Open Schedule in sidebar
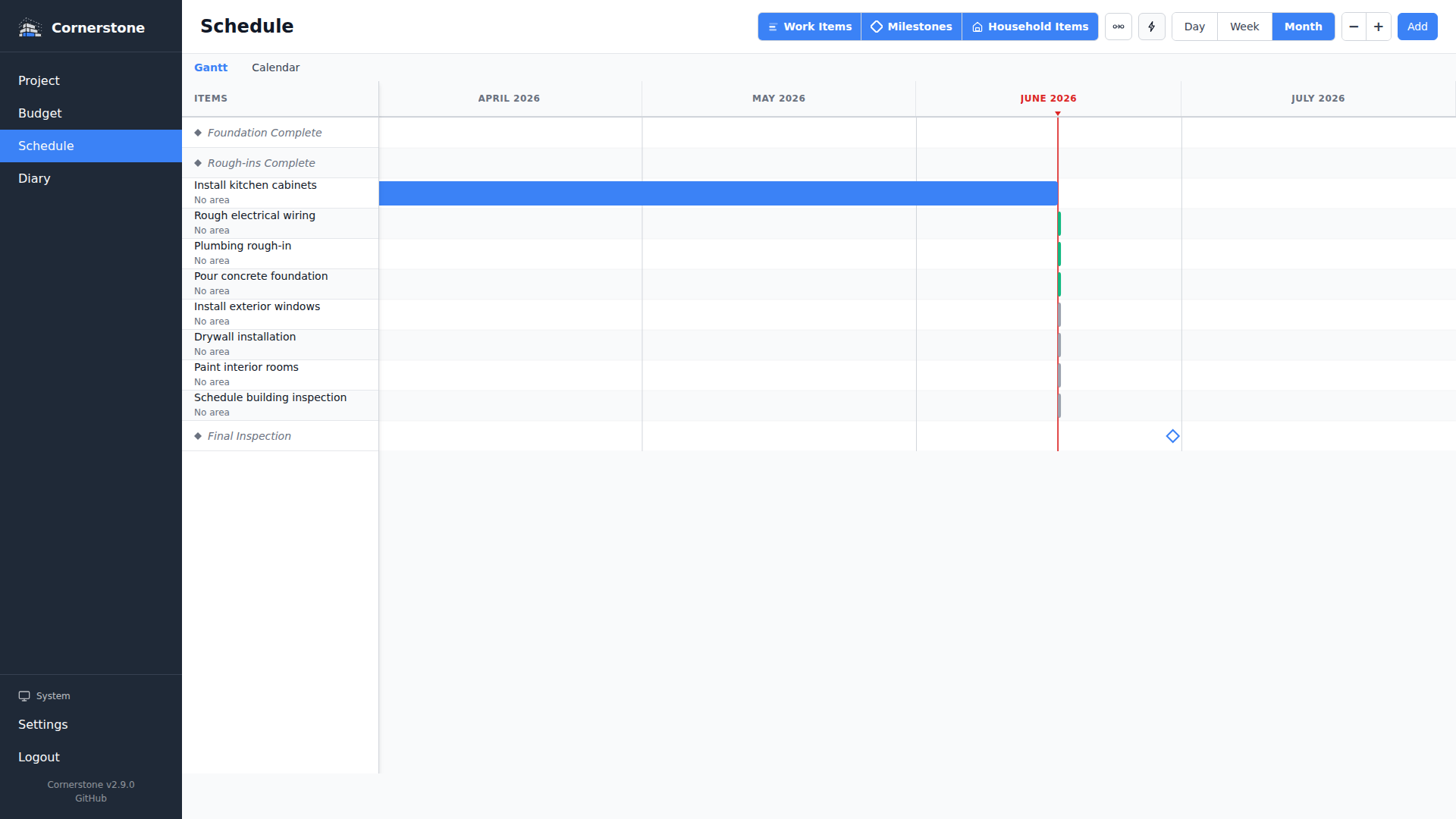 click(x=91, y=146)
